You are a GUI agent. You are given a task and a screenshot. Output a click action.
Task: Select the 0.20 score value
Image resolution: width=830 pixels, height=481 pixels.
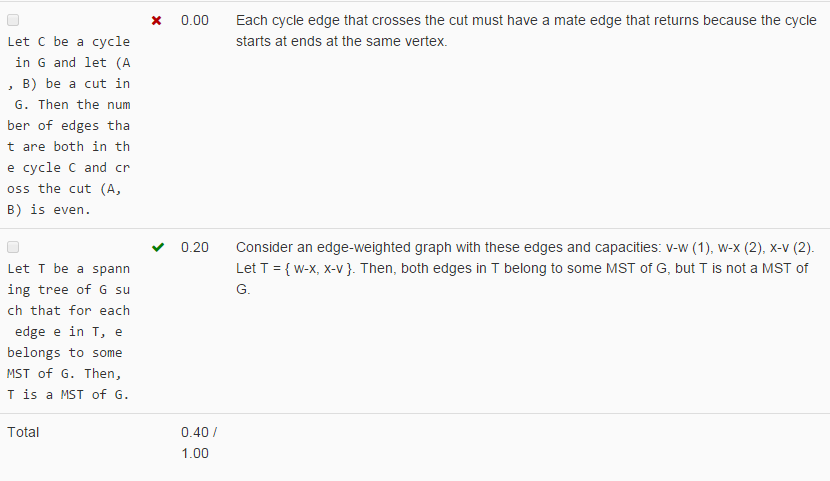click(195, 247)
